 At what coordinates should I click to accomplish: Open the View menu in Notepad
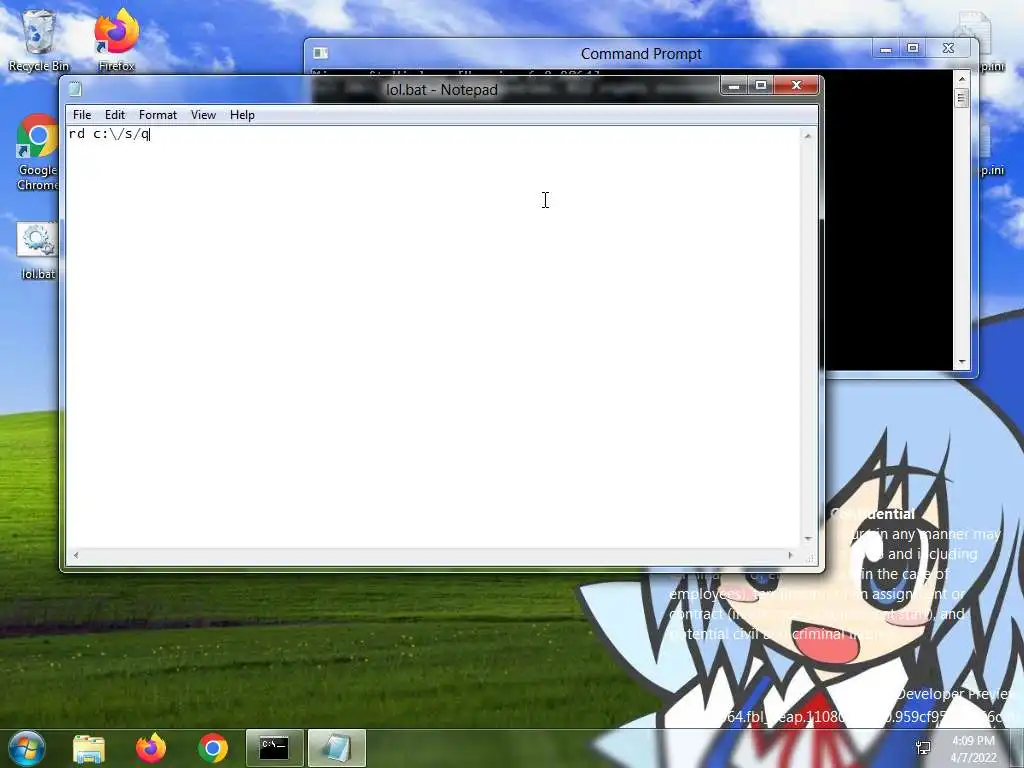click(203, 115)
